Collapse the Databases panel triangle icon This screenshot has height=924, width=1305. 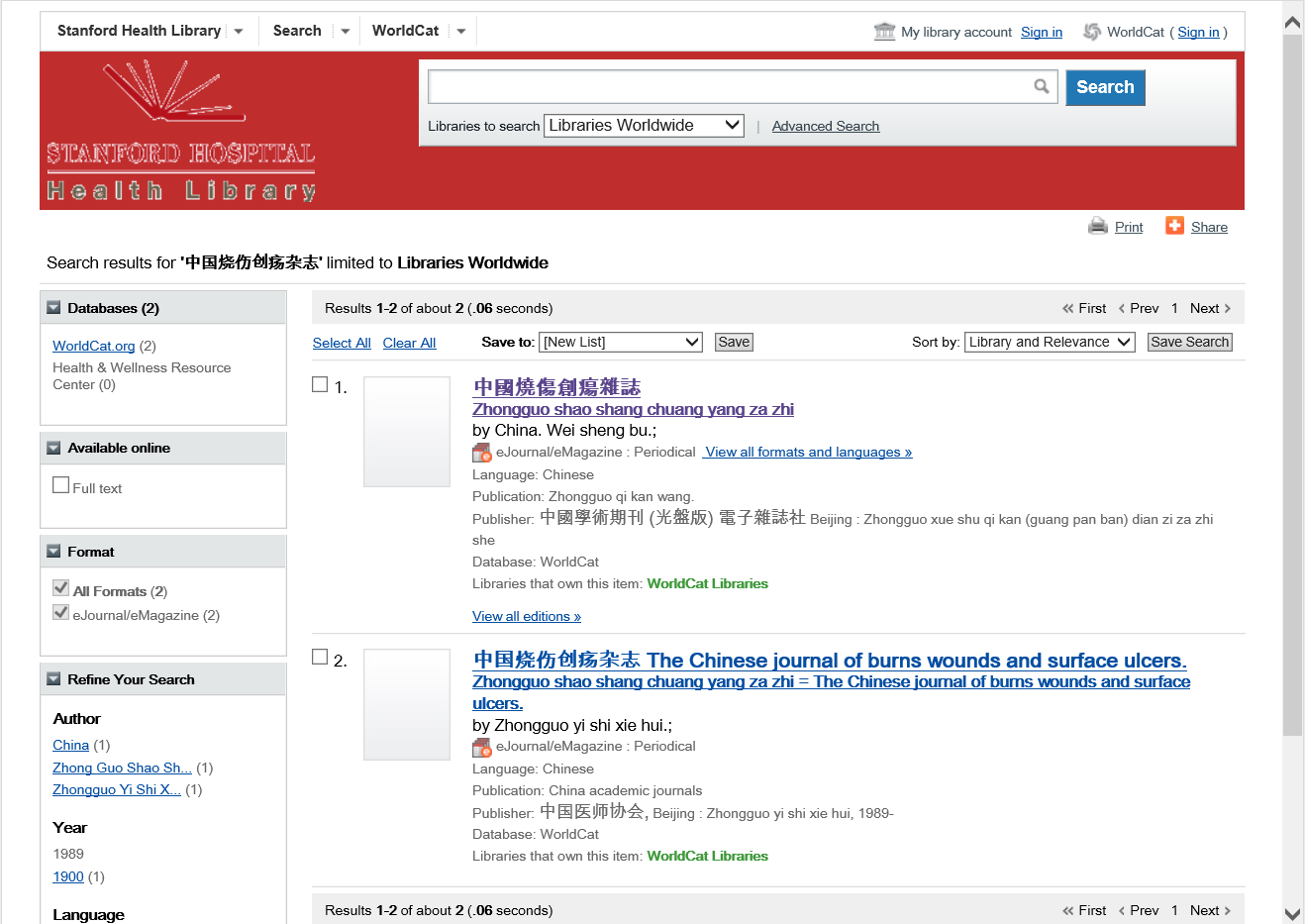(53, 308)
